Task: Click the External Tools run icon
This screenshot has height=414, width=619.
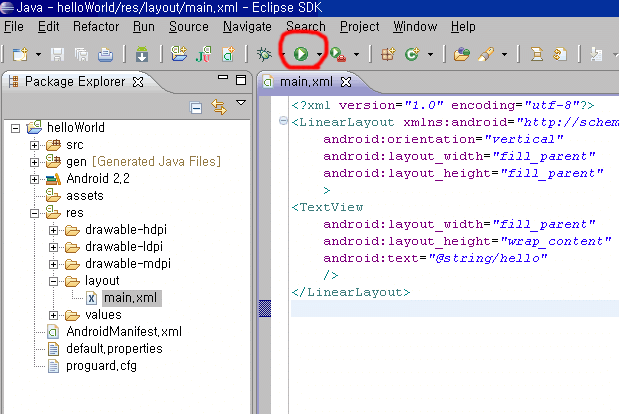Action: pyautogui.click(x=338, y=54)
